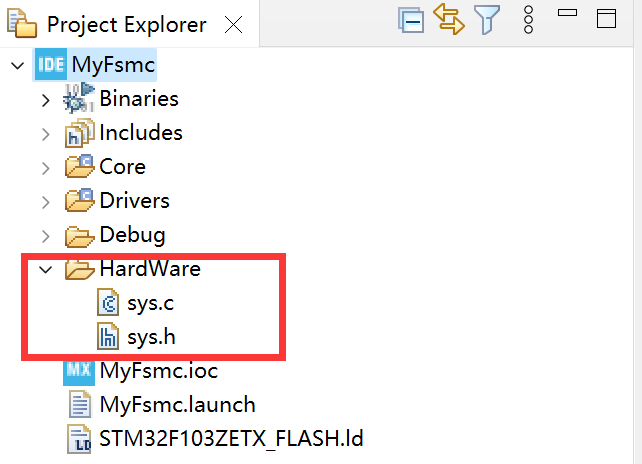Collapse the HardWare folder
642x464 pixels.
[45, 269]
